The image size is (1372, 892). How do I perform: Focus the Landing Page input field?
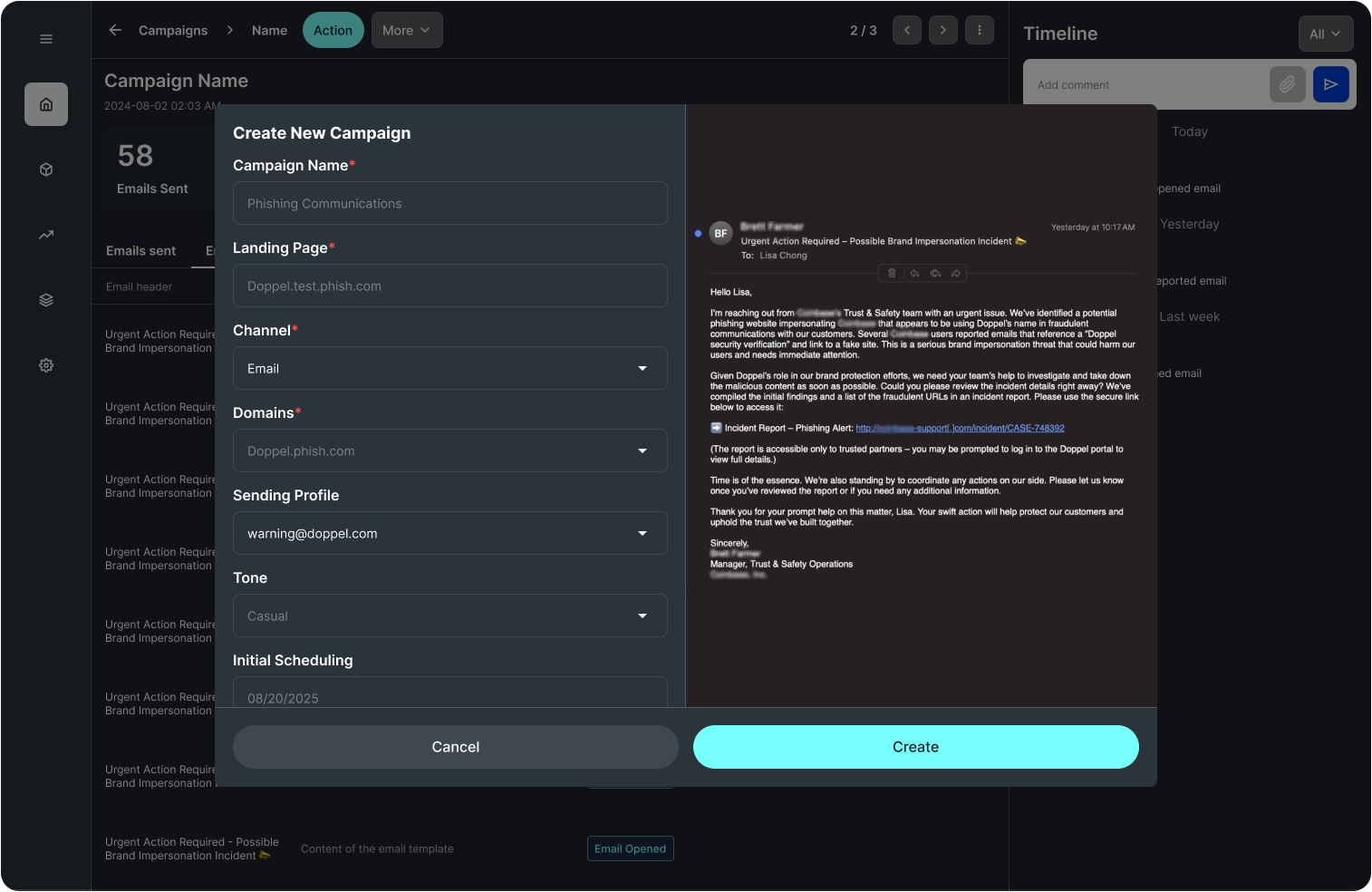[450, 286]
